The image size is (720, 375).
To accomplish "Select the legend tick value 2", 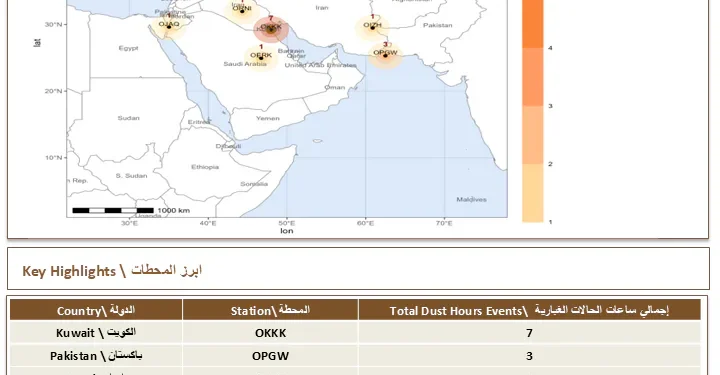I will click(x=550, y=164).
